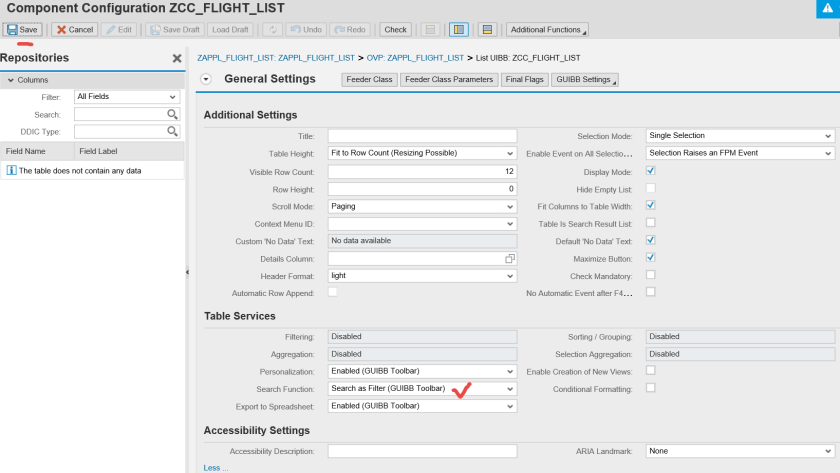Click the Visible Row Count input field
This screenshot has width=840, height=473.
[x=422, y=171]
